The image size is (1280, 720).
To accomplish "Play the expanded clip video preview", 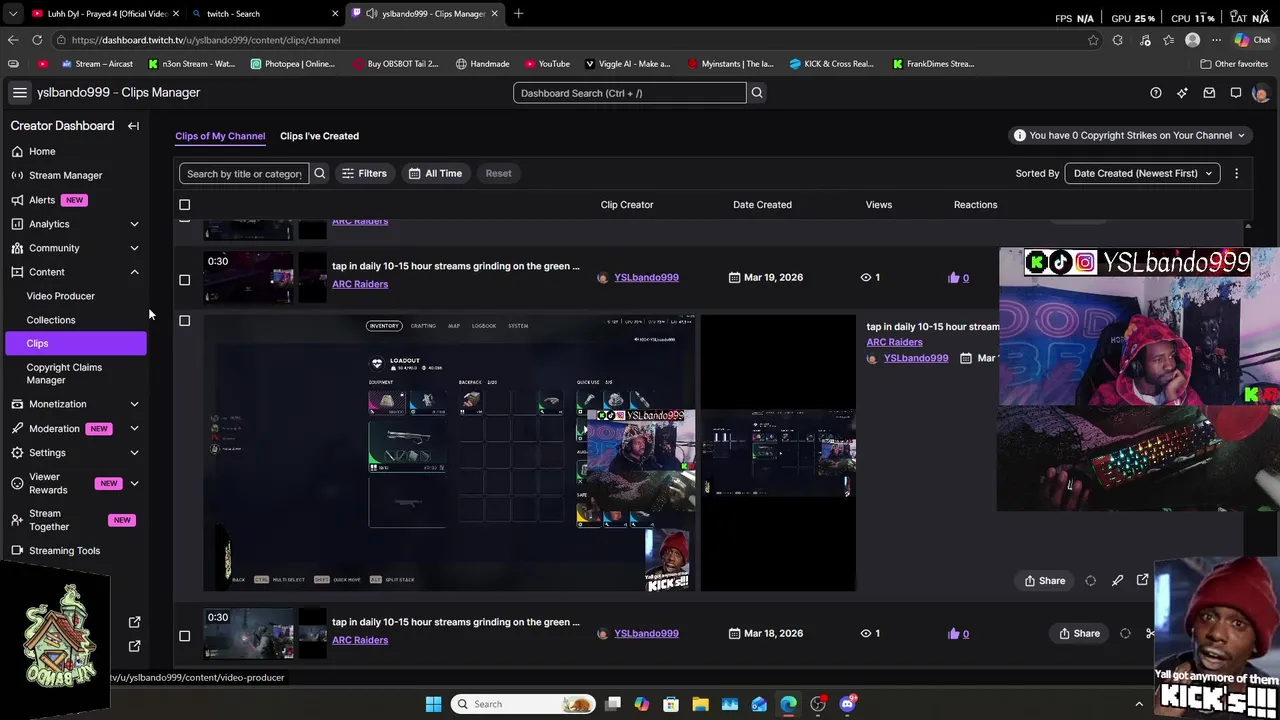I will [x=450, y=454].
